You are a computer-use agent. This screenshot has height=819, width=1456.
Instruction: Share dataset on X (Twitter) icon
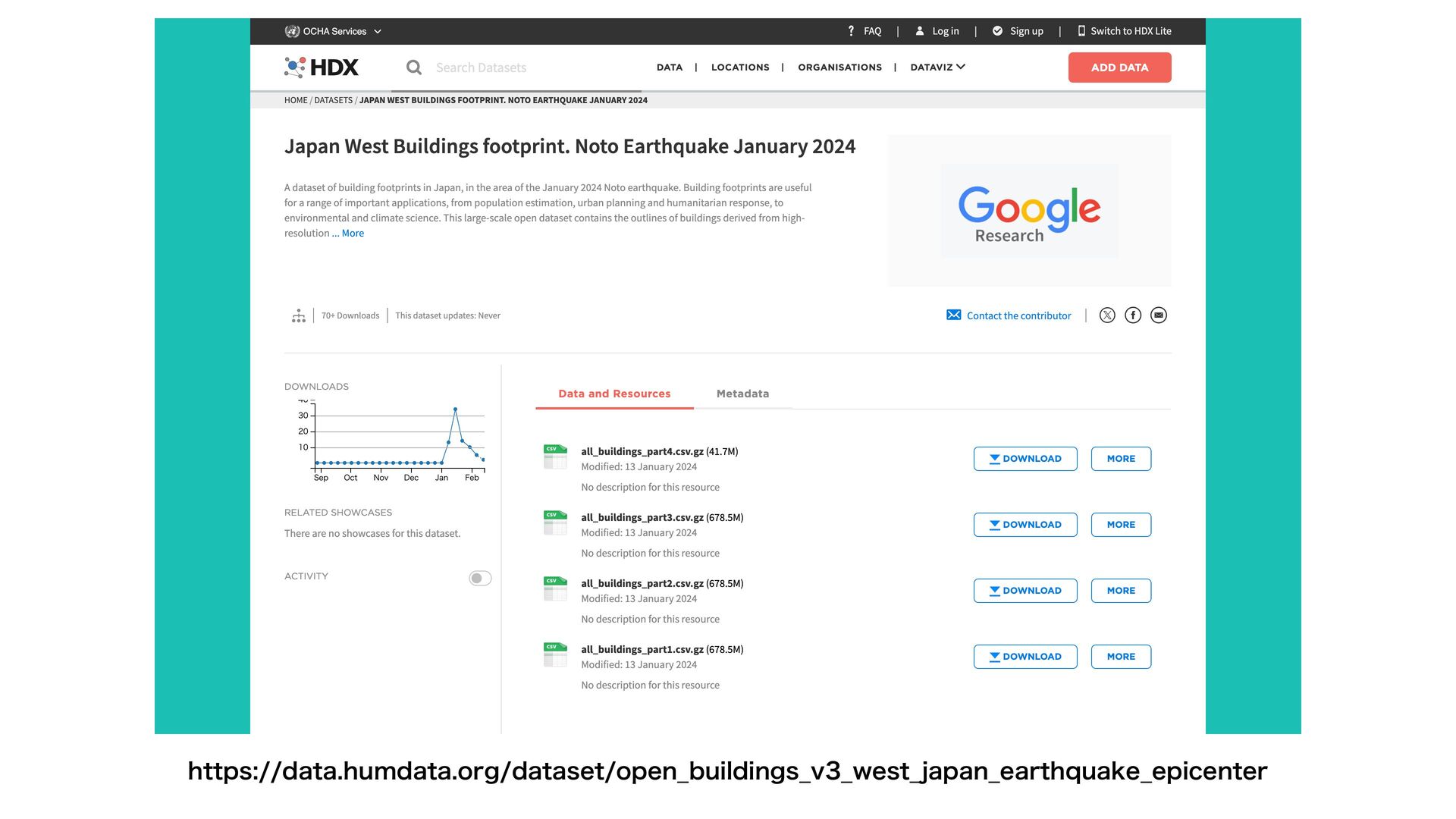tap(1107, 315)
